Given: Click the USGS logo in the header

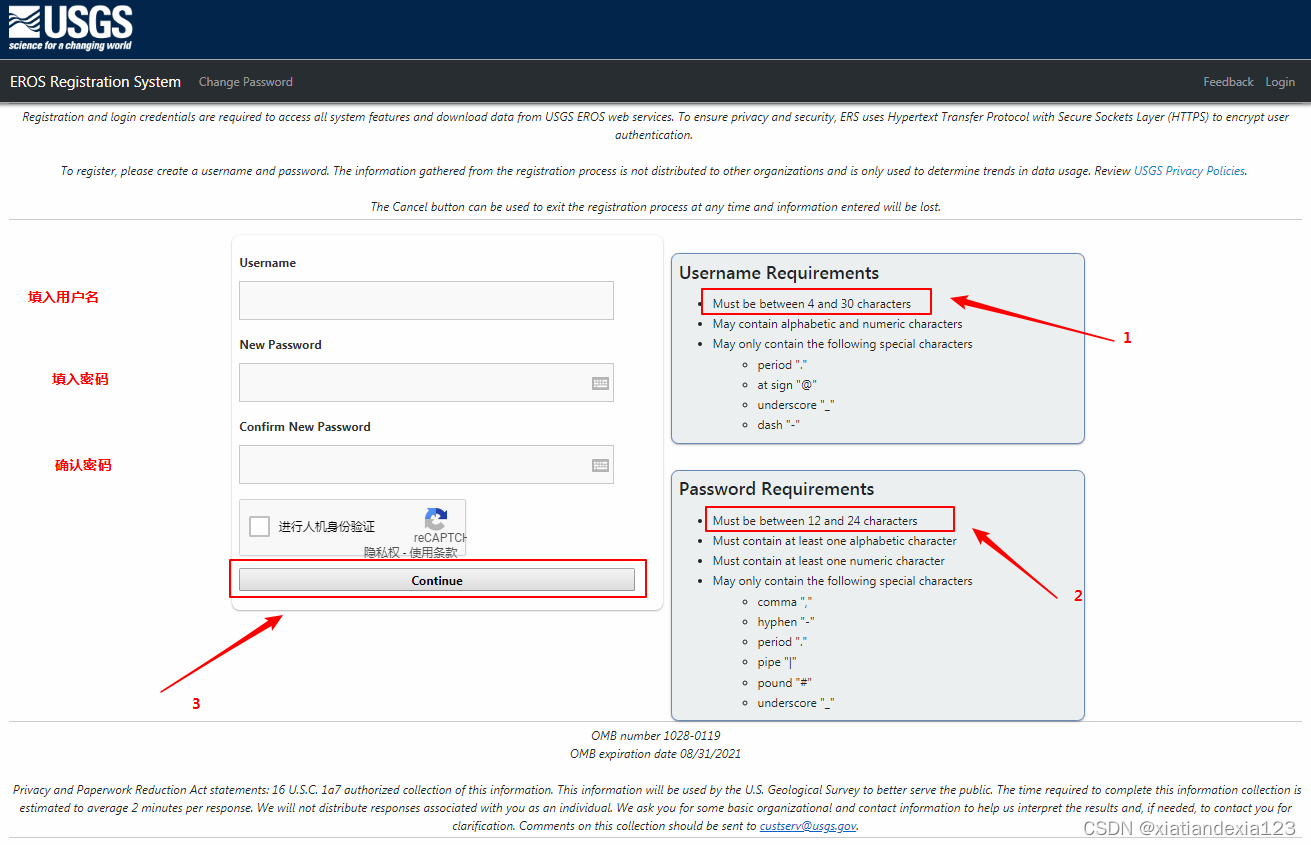Looking at the screenshot, I should click(x=70, y=28).
